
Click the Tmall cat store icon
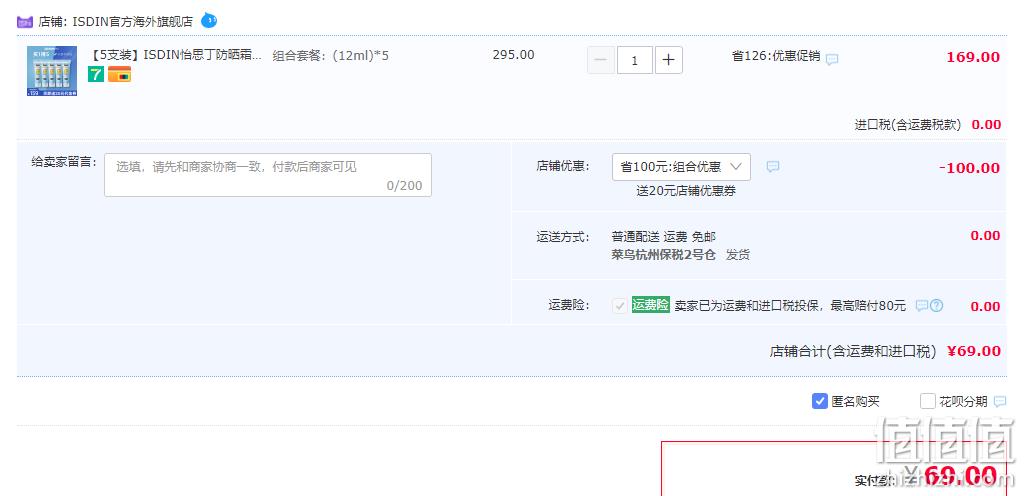(25, 22)
